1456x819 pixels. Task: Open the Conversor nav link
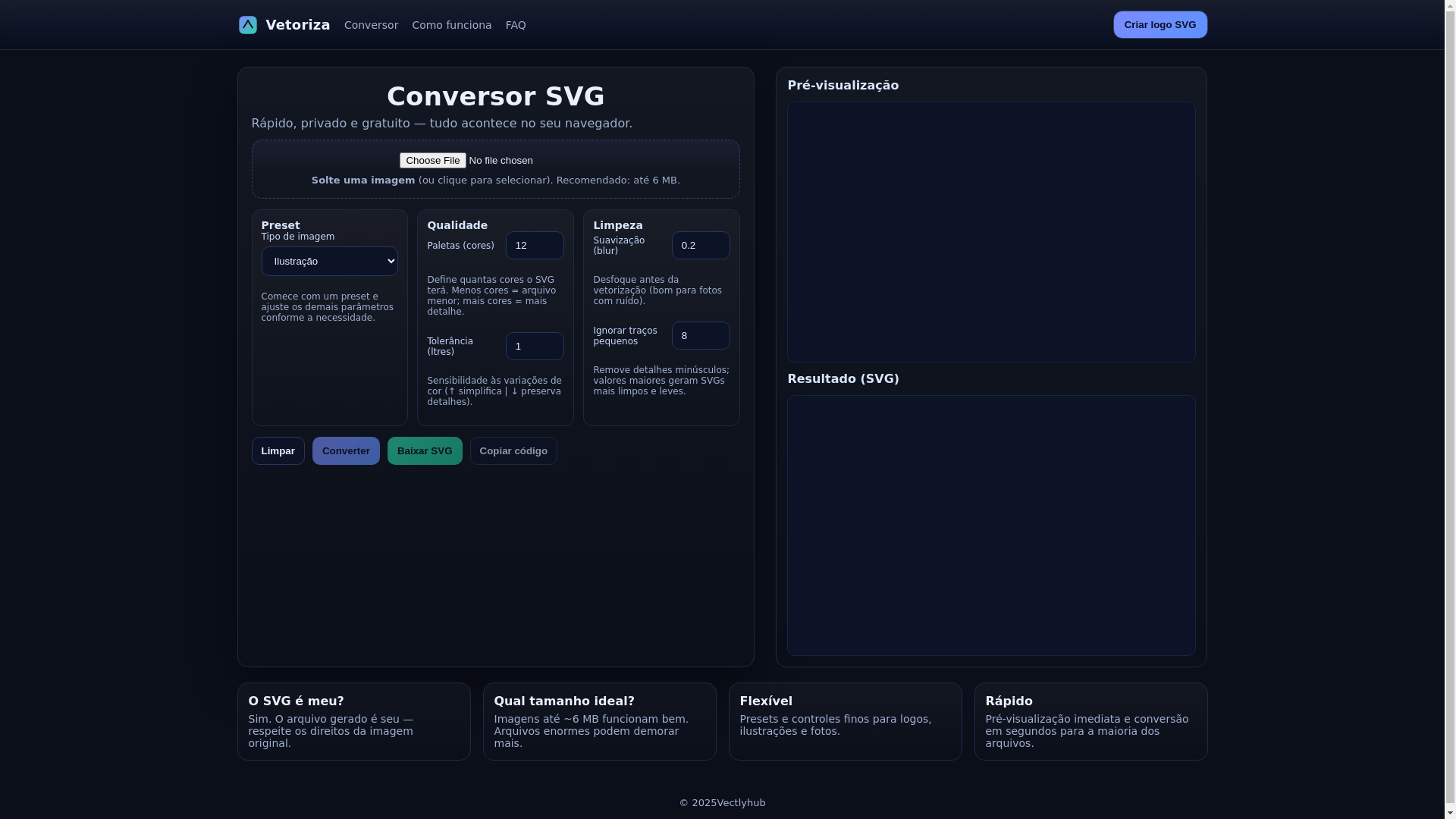coord(371,25)
